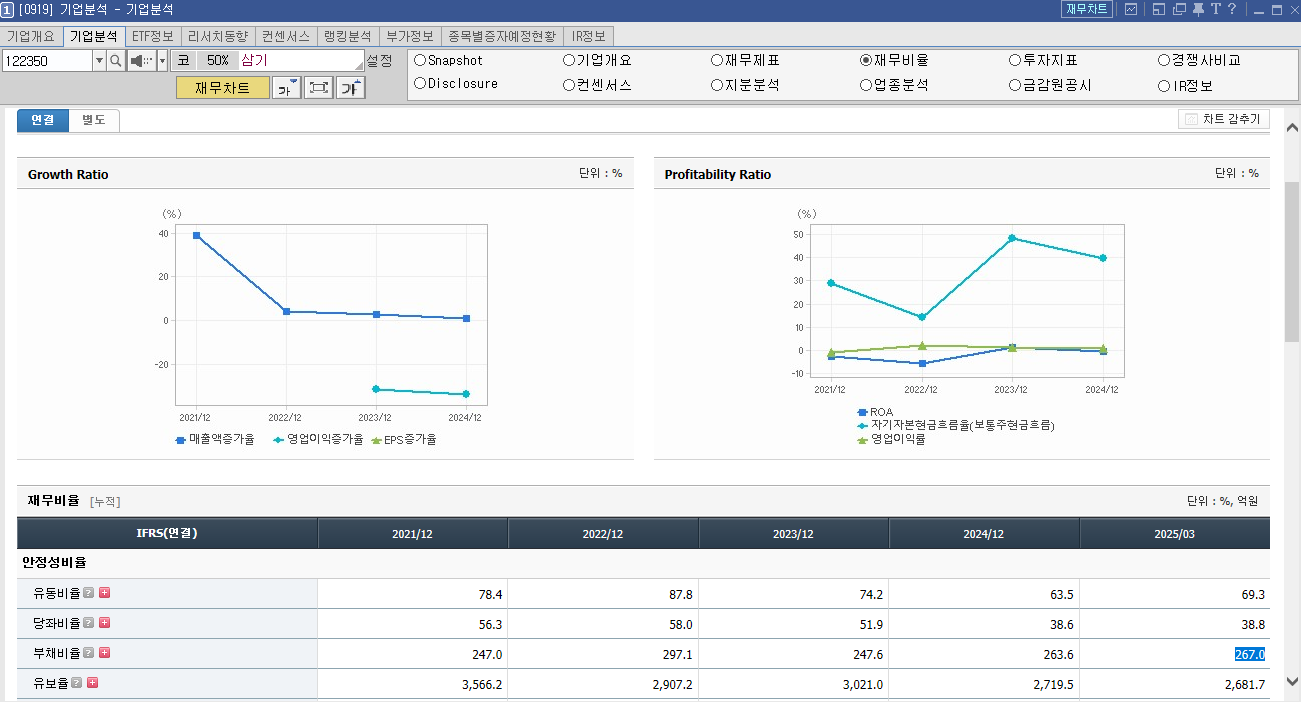Select the 투자지표 radio button
1301x702 pixels.
coord(1015,60)
